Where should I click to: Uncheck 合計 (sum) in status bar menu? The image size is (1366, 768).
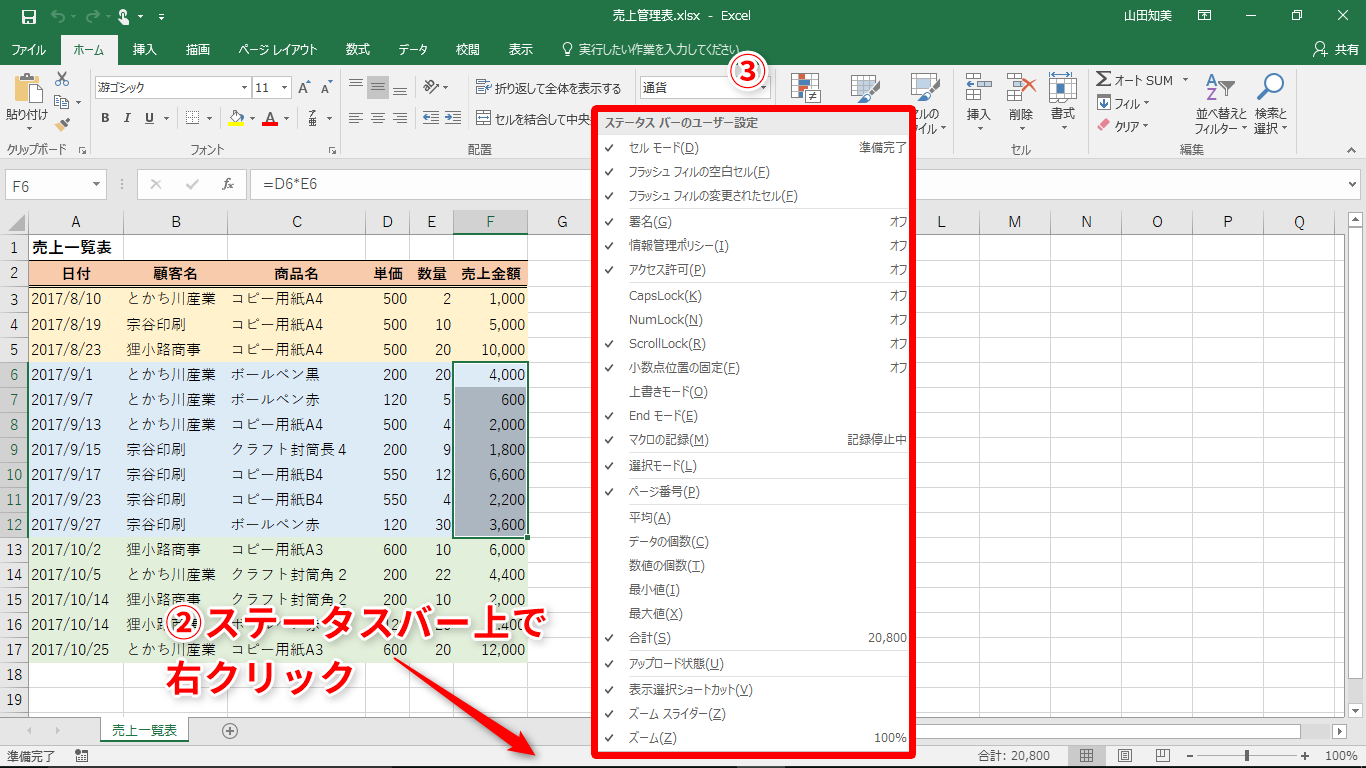[x=755, y=638]
